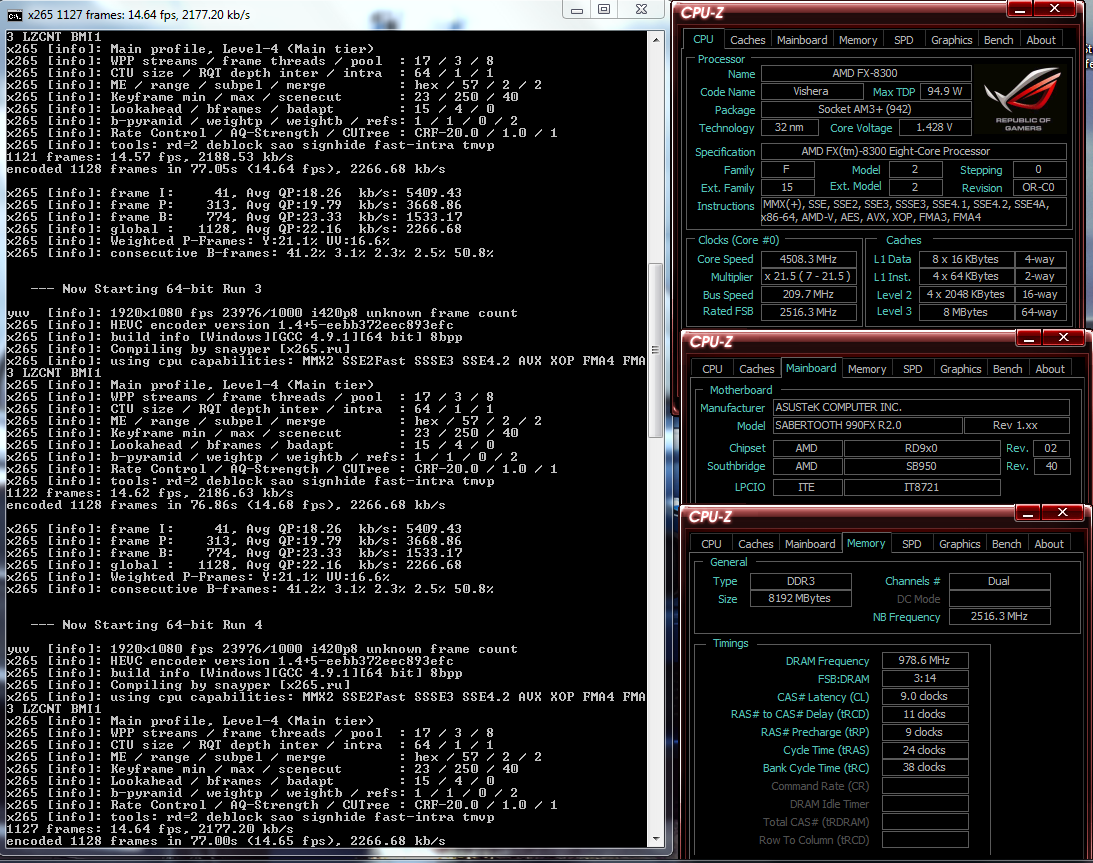Screen dimensions: 1093x863
Task: Click the Vishera code name field
Action: (x=811, y=91)
